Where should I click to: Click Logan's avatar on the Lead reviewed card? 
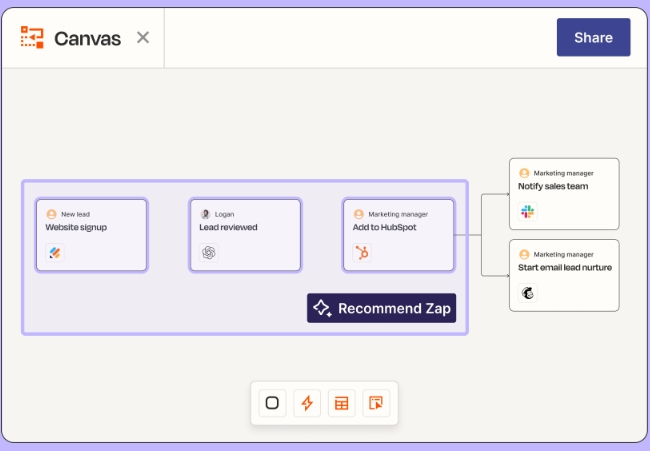205,214
